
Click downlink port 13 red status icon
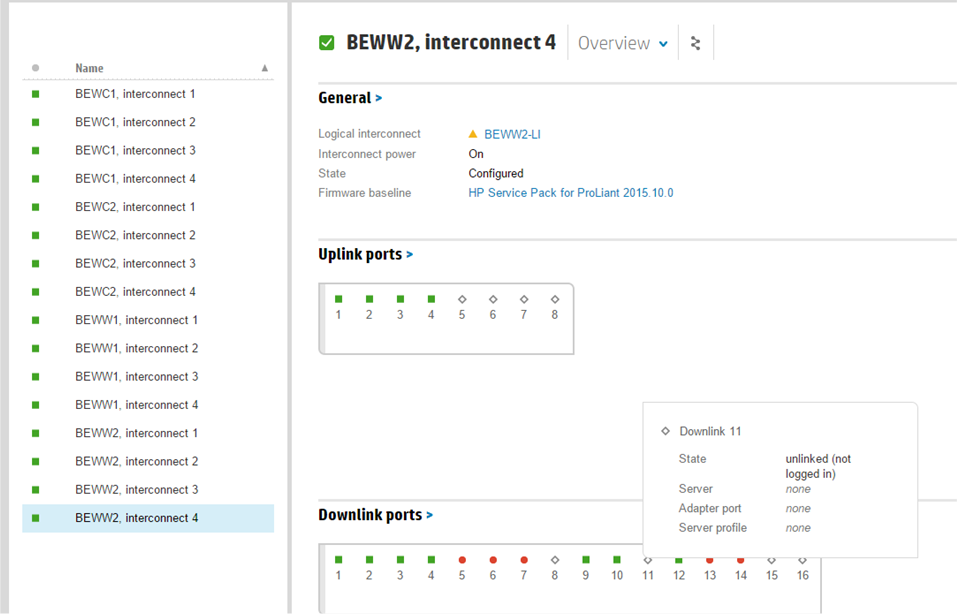(710, 560)
